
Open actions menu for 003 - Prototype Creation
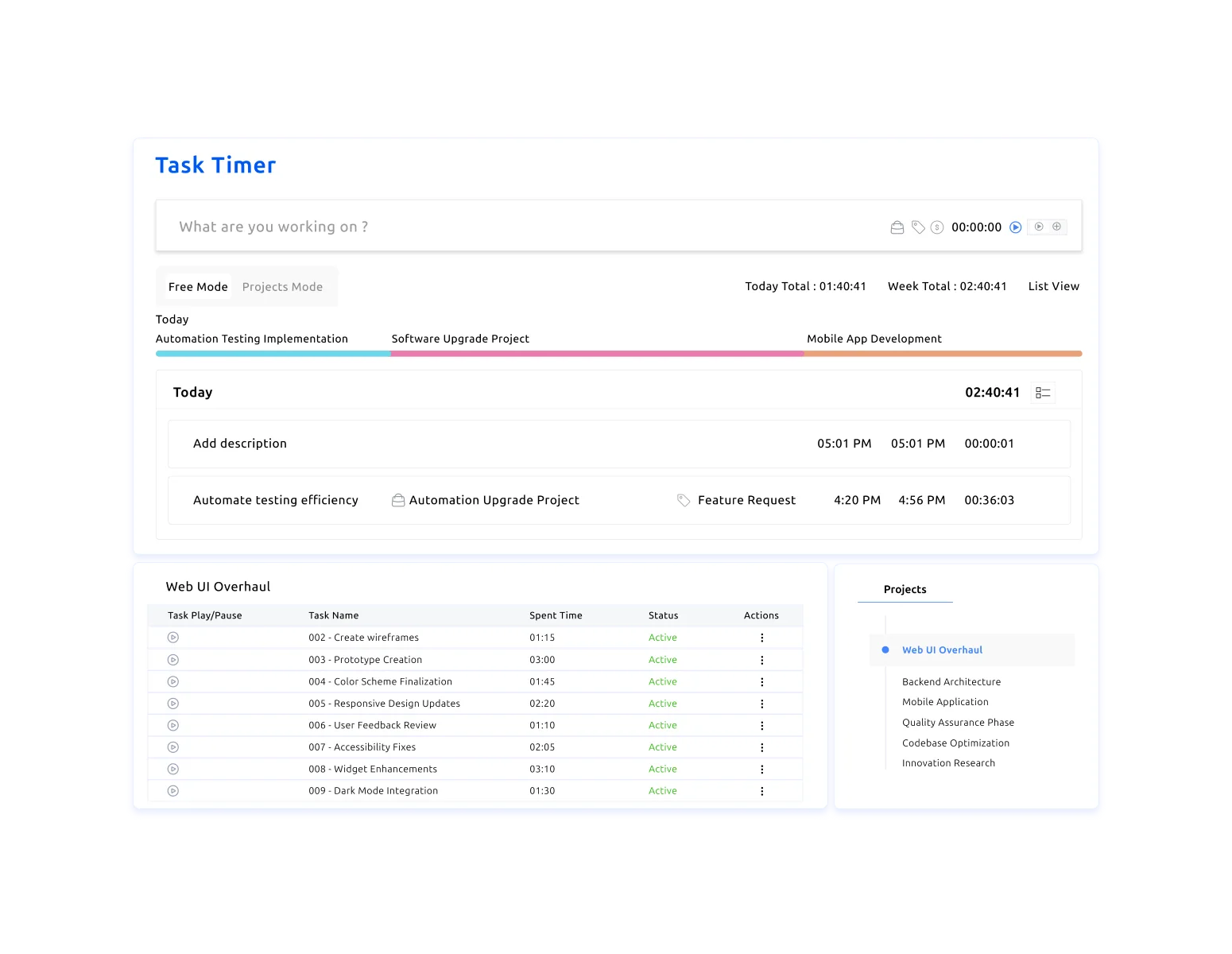click(x=761, y=659)
